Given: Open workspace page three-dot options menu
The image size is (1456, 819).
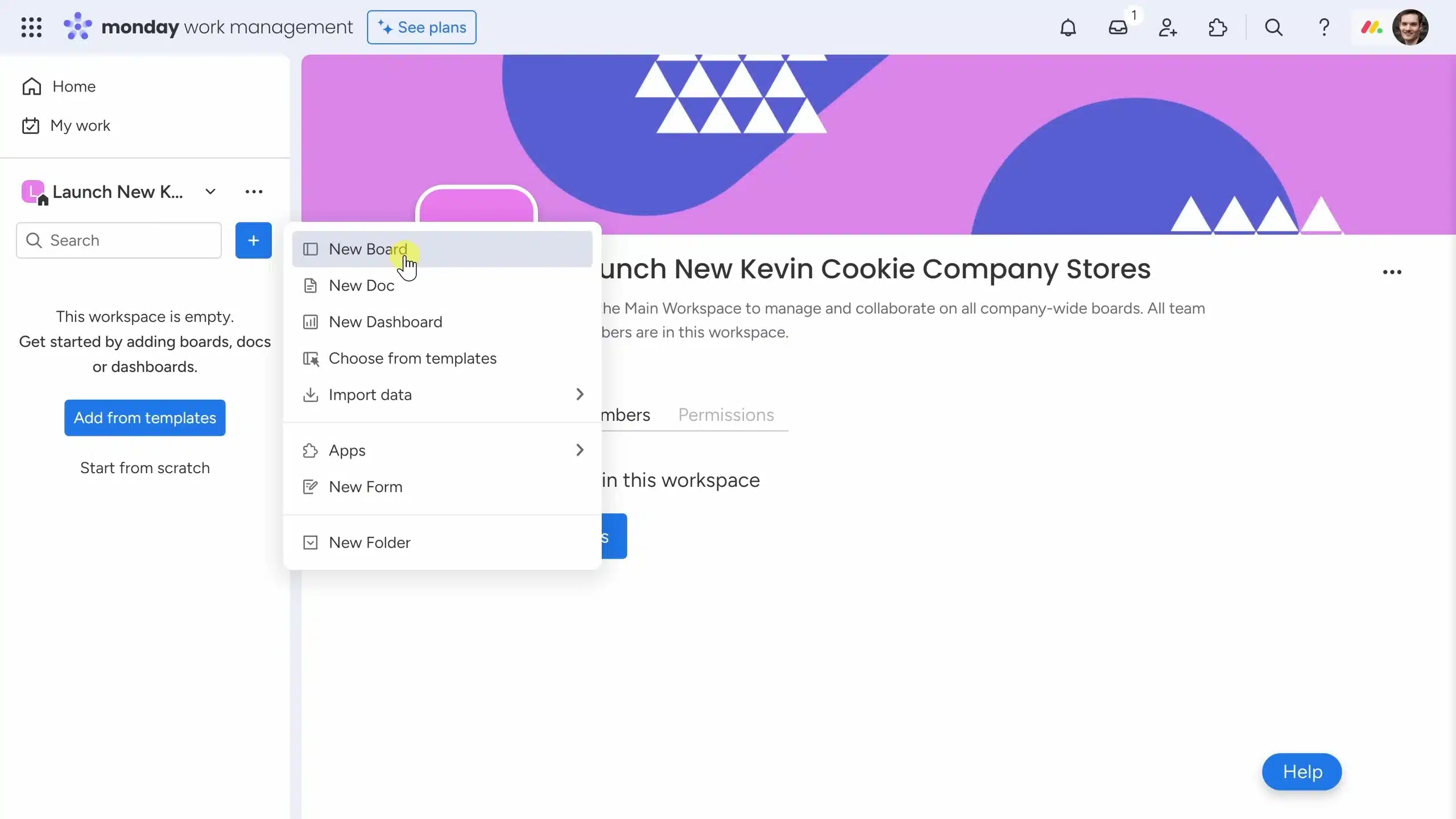Looking at the screenshot, I should (1392, 272).
